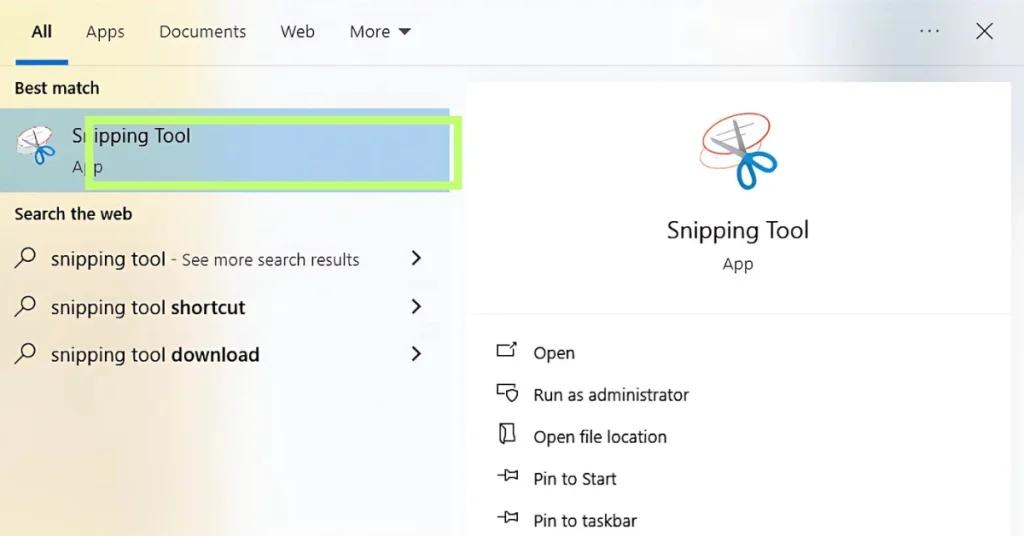Click the Pin to taskbar pin icon
Screen dimensions: 1024x536
coord(507,518)
